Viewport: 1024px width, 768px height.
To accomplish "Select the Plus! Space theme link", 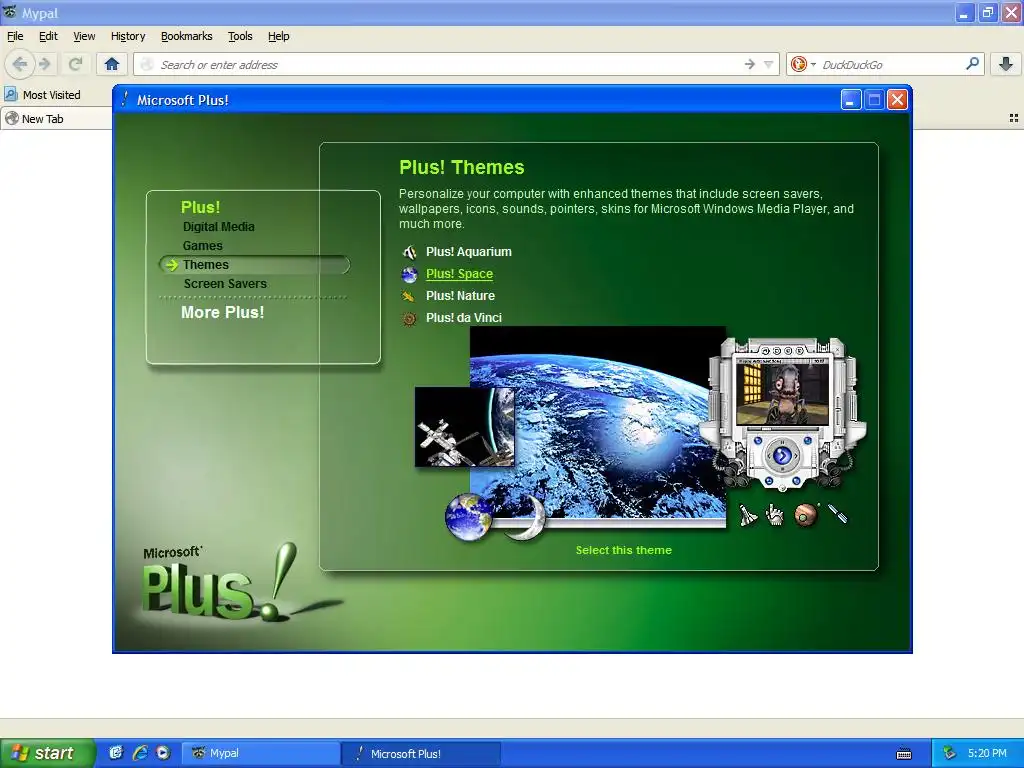I will [459, 274].
